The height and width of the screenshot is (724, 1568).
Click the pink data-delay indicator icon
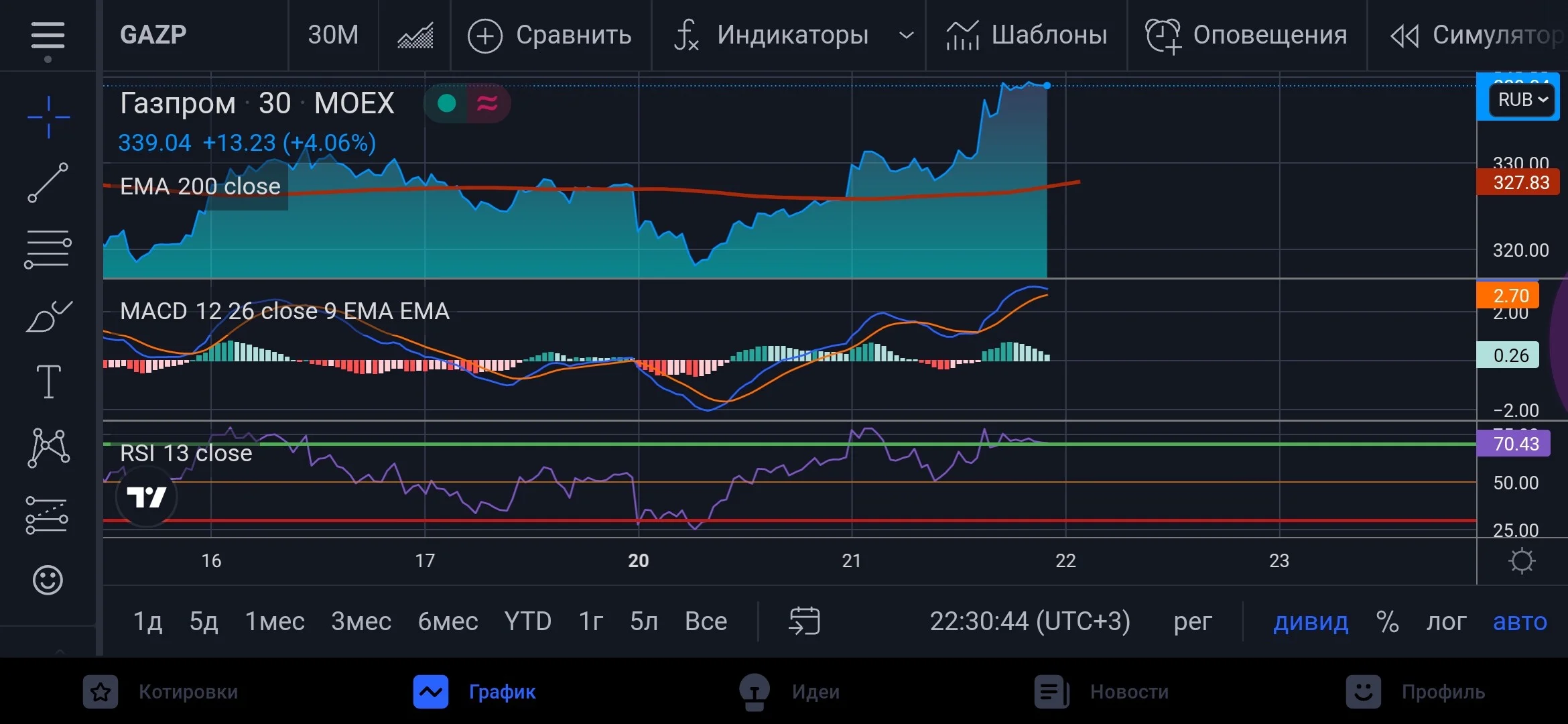coord(488,103)
